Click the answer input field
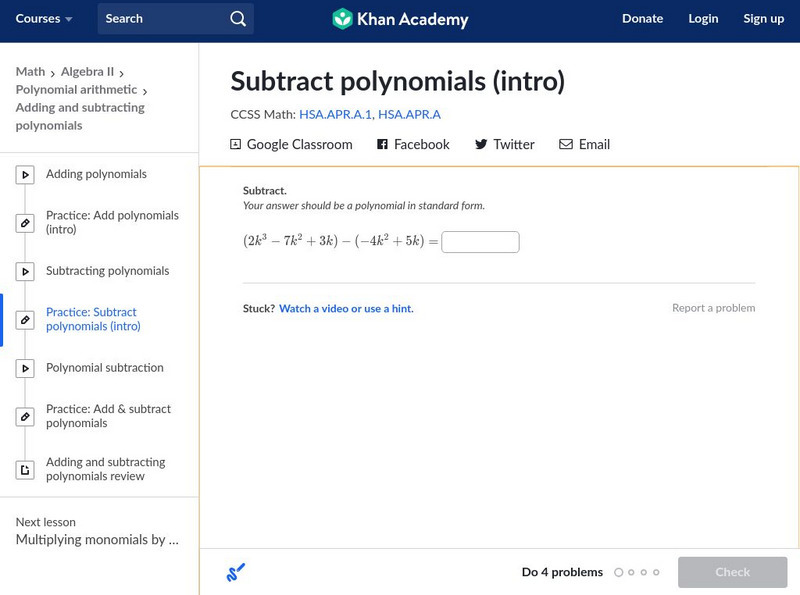Viewport: 800px width, 595px height. tap(480, 242)
